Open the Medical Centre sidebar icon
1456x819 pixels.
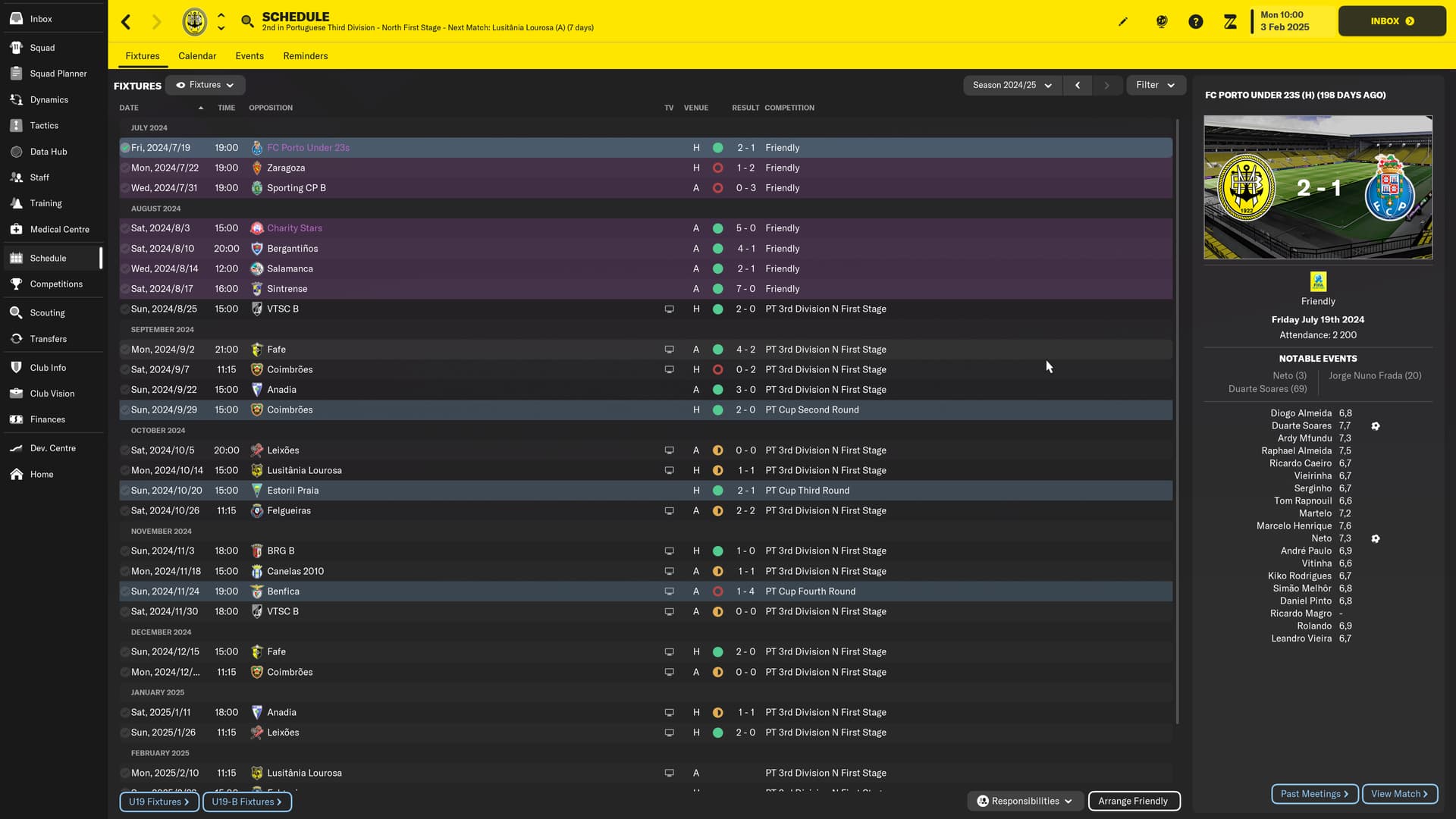point(16,229)
